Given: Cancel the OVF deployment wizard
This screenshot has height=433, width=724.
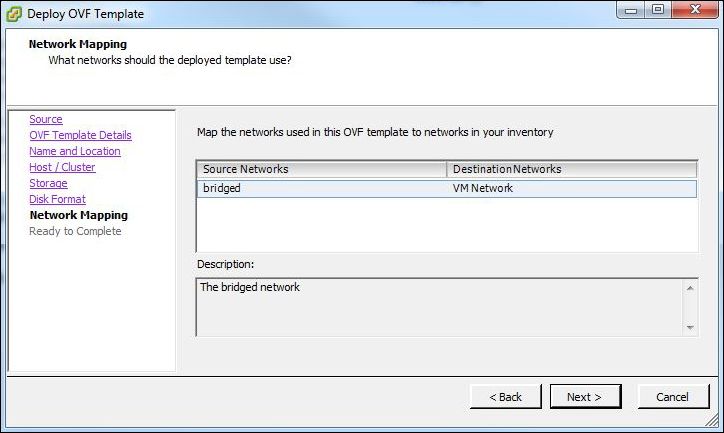Looking at the screenshot, I should [673, 397].
